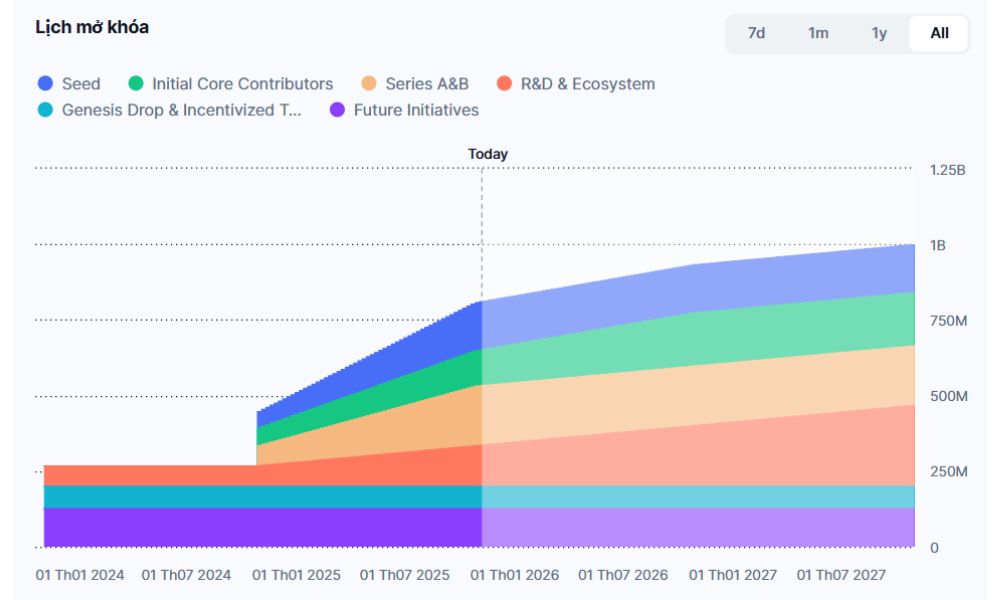This screenshot has height=600, width=1000.
Task: Click the green Initial Core Contributors dot
Action: pyautogui.click(x=136, y=84)
